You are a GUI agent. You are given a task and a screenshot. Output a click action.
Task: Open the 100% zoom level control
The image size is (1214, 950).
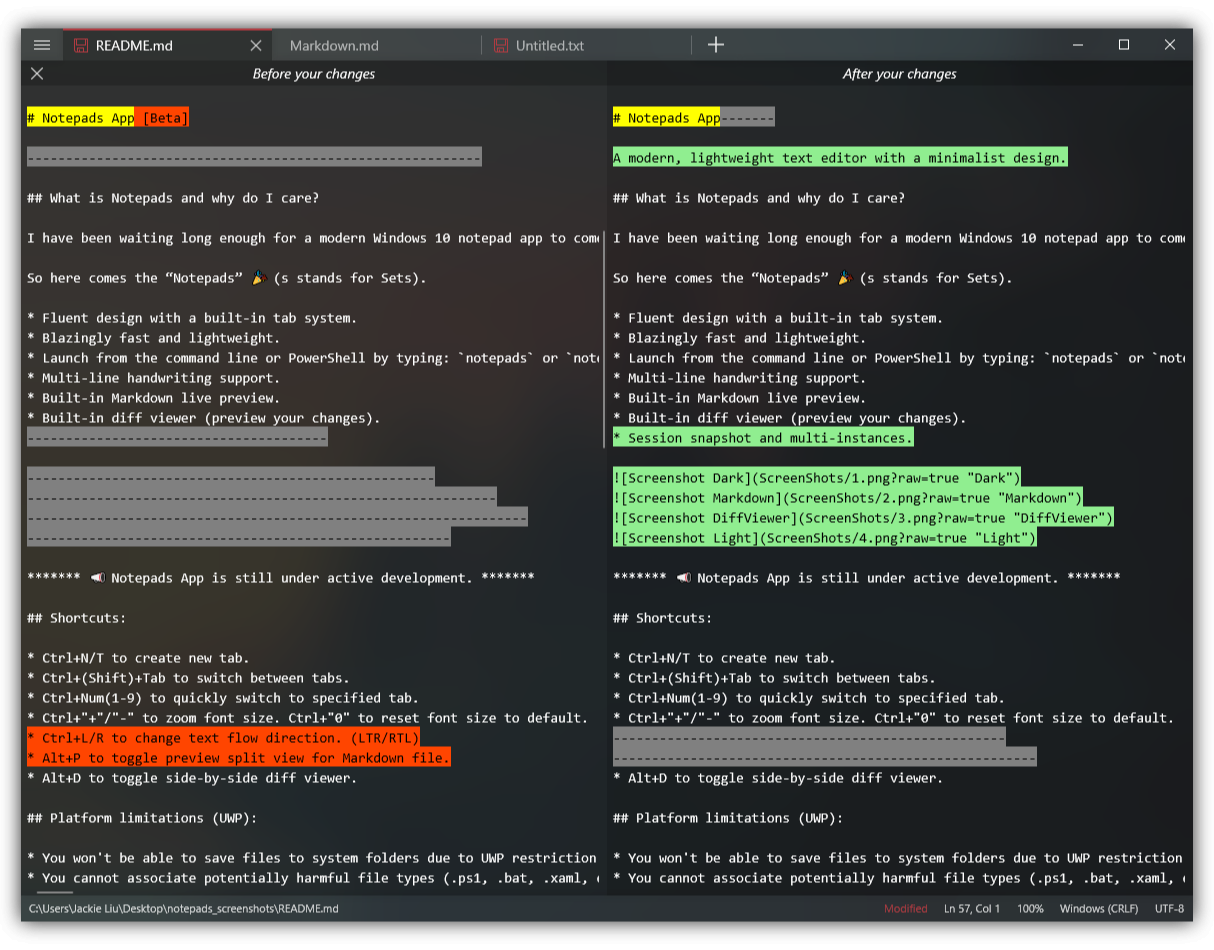pyautogui.click(x=1030, y=909)
